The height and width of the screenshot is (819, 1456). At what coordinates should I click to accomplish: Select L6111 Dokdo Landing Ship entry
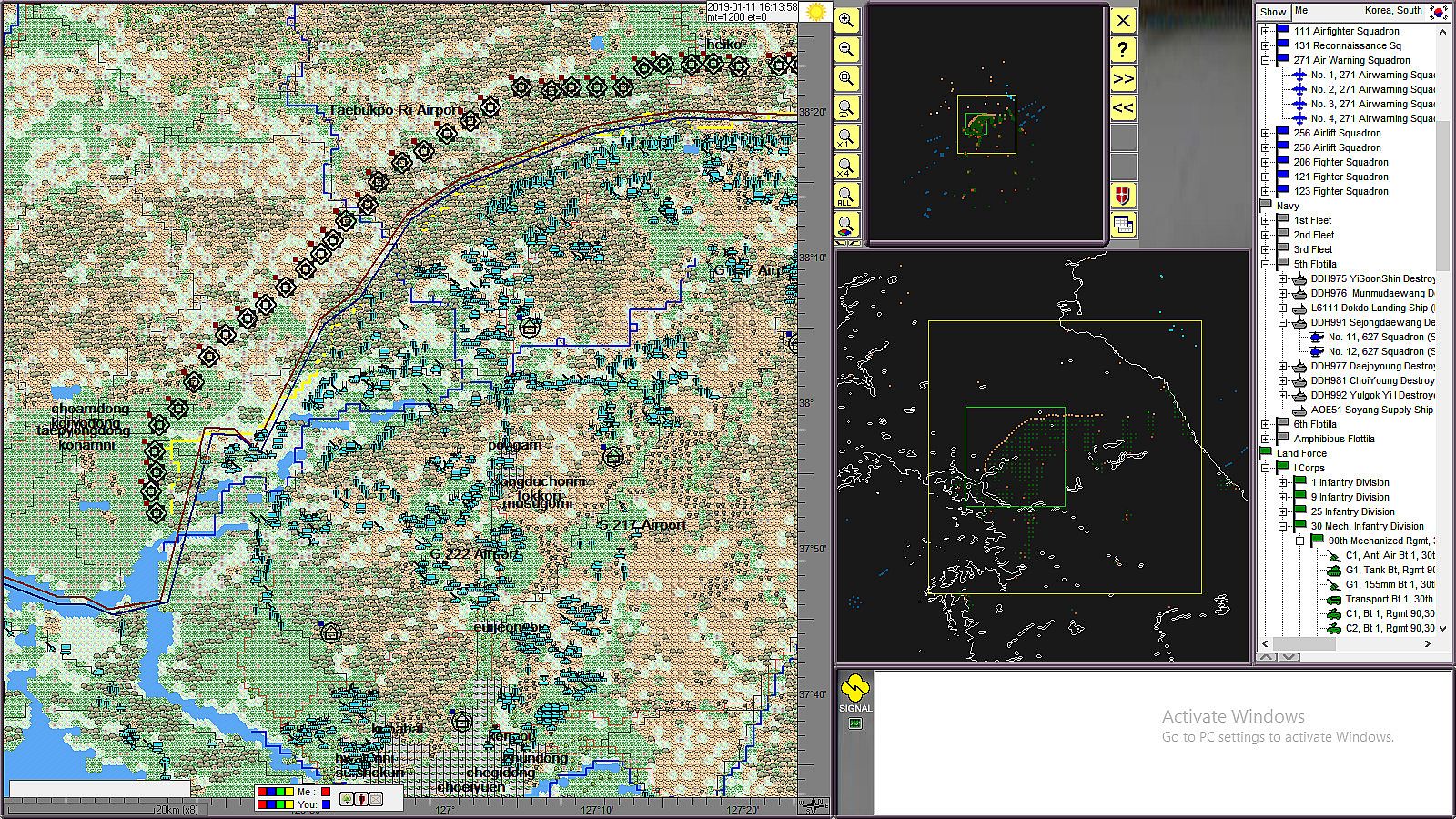pyautogui.click(x=1371, y=308)
